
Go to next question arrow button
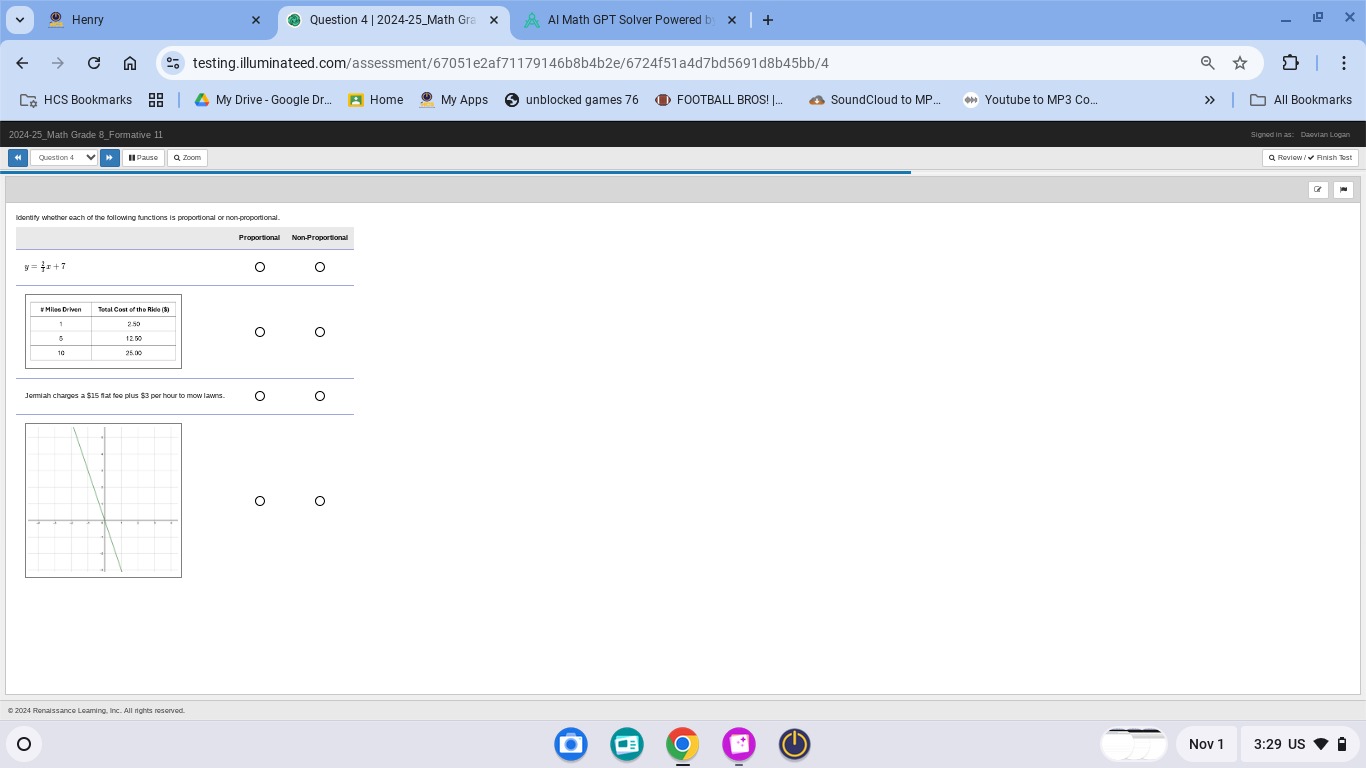[x=110, y=158]
